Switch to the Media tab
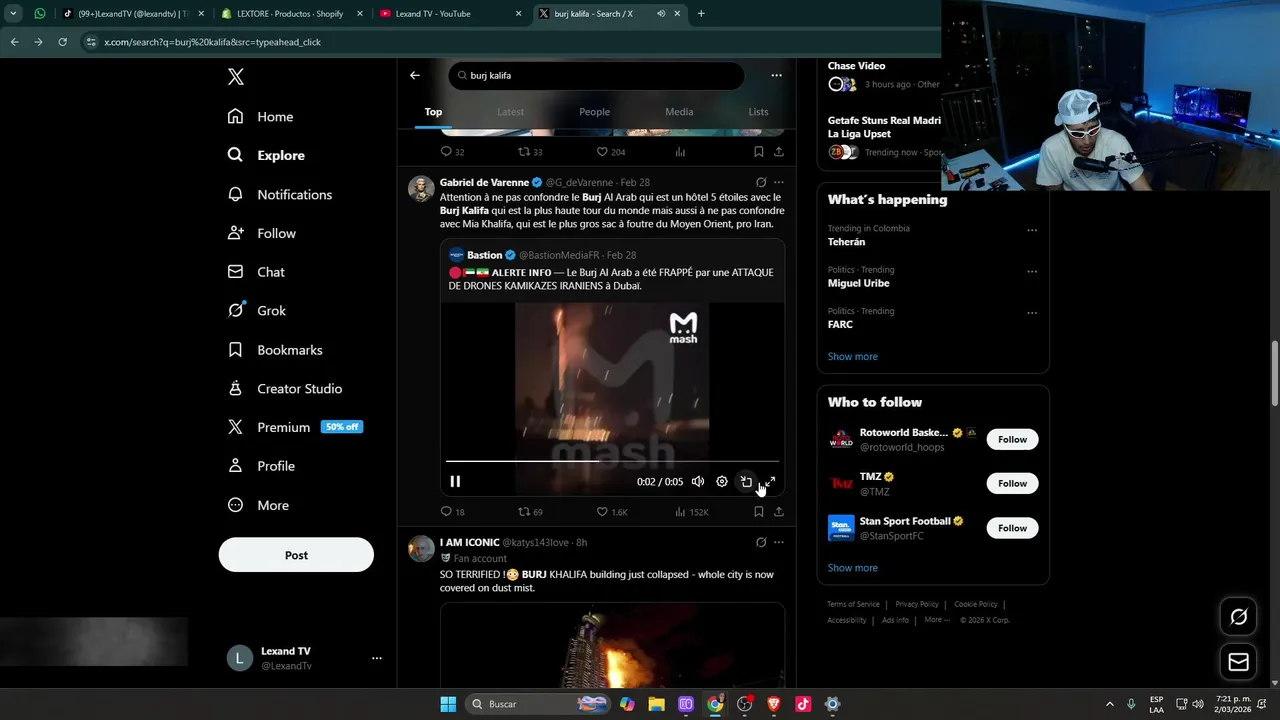This screenshot has height=720, width=1280. (679, 112)
